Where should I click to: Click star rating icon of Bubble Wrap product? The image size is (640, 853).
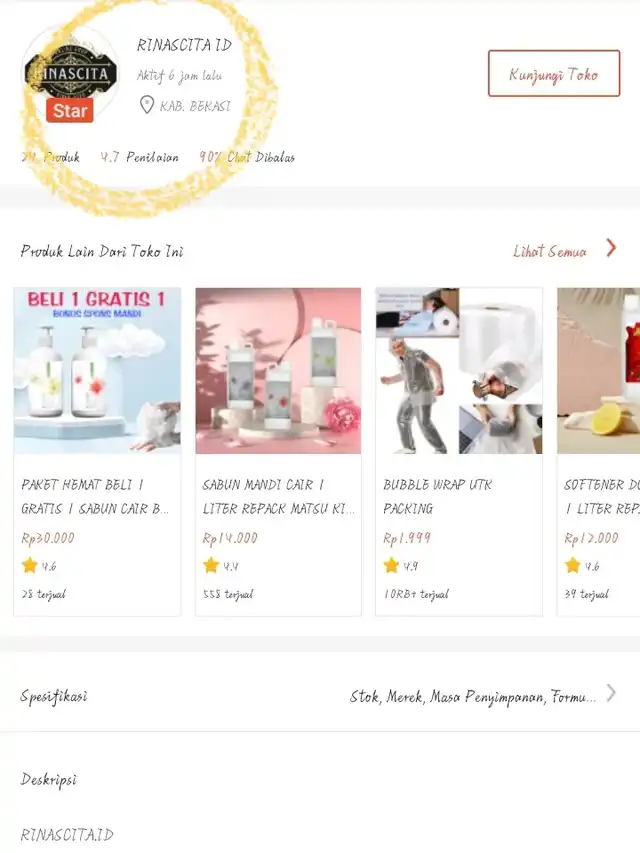[391, 565]
